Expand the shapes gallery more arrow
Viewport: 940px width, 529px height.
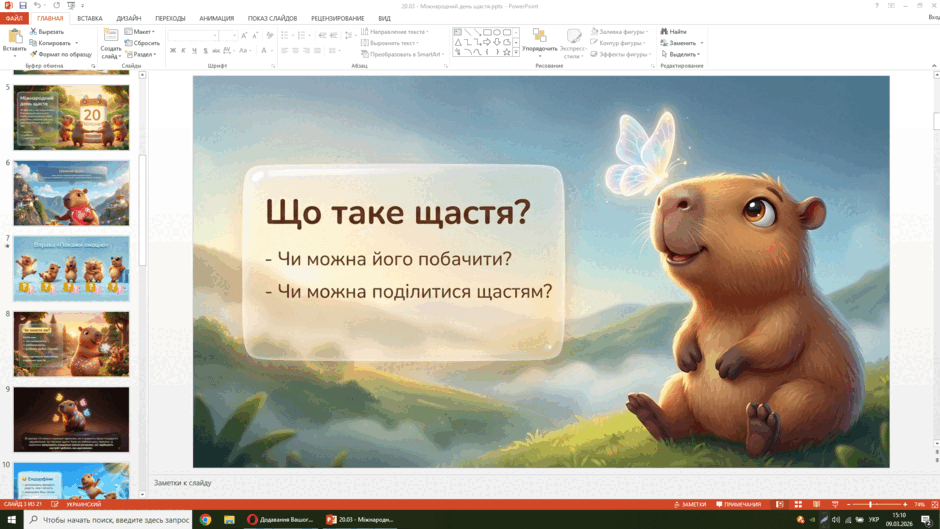(516, 52)
